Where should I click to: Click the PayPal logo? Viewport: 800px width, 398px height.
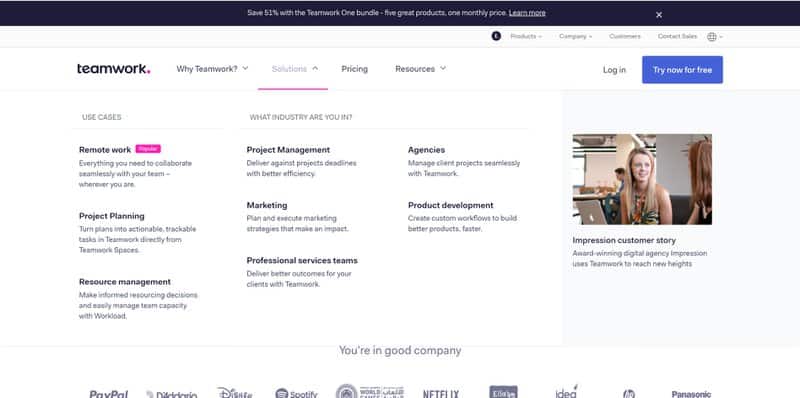coord(109,393)
